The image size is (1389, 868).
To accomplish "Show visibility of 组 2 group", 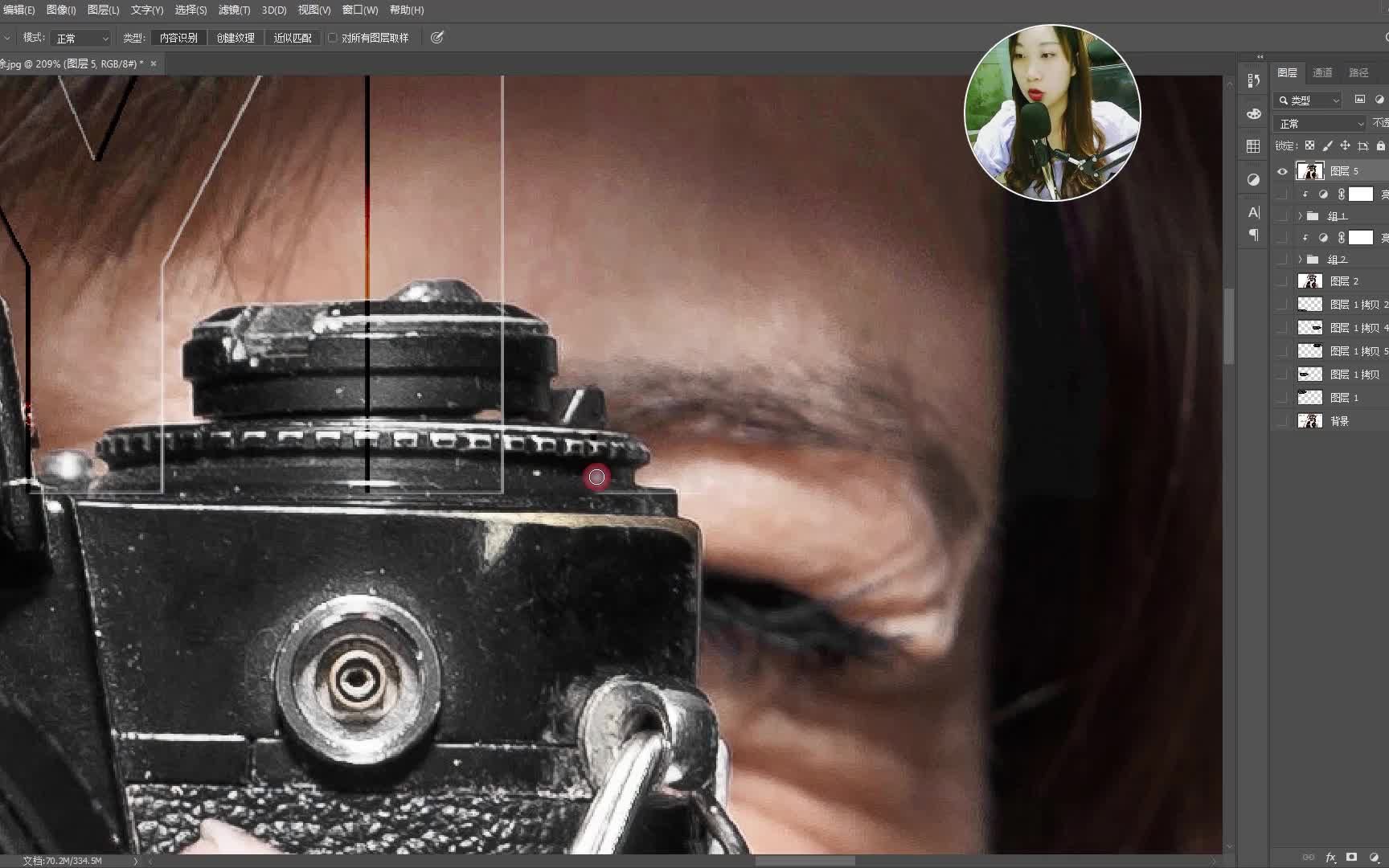I will coord(1282,259).
